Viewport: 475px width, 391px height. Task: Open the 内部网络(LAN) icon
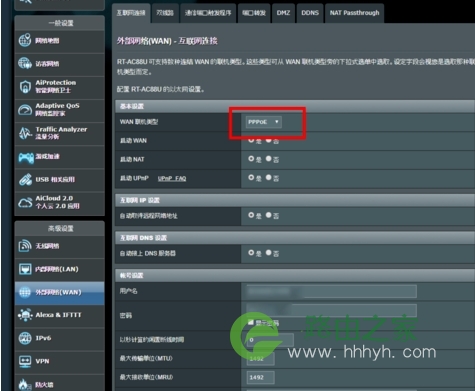click(x=25, y=269)
